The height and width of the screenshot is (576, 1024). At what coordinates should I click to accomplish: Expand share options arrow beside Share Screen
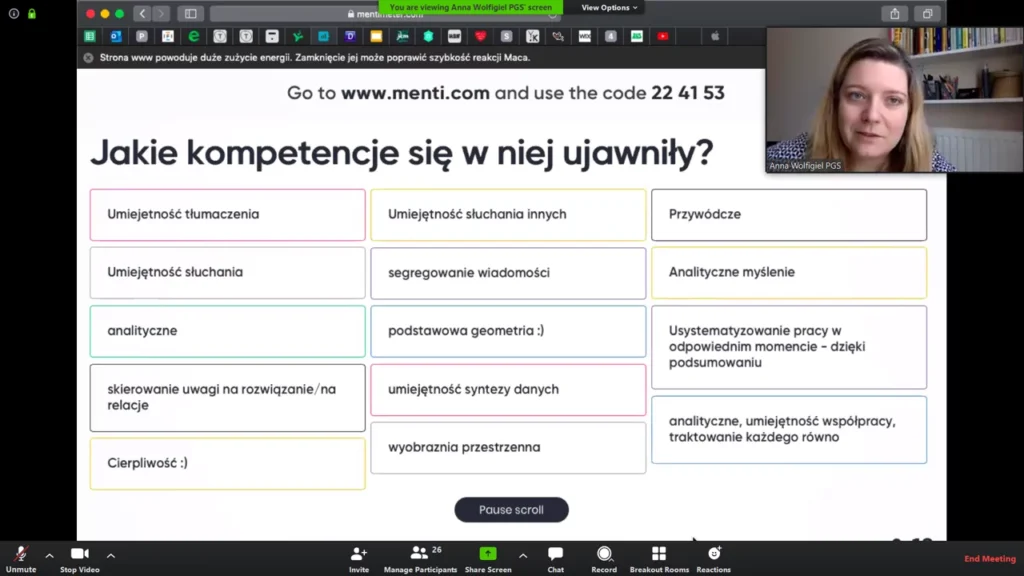pyautogui.click(x=523, y=556)
